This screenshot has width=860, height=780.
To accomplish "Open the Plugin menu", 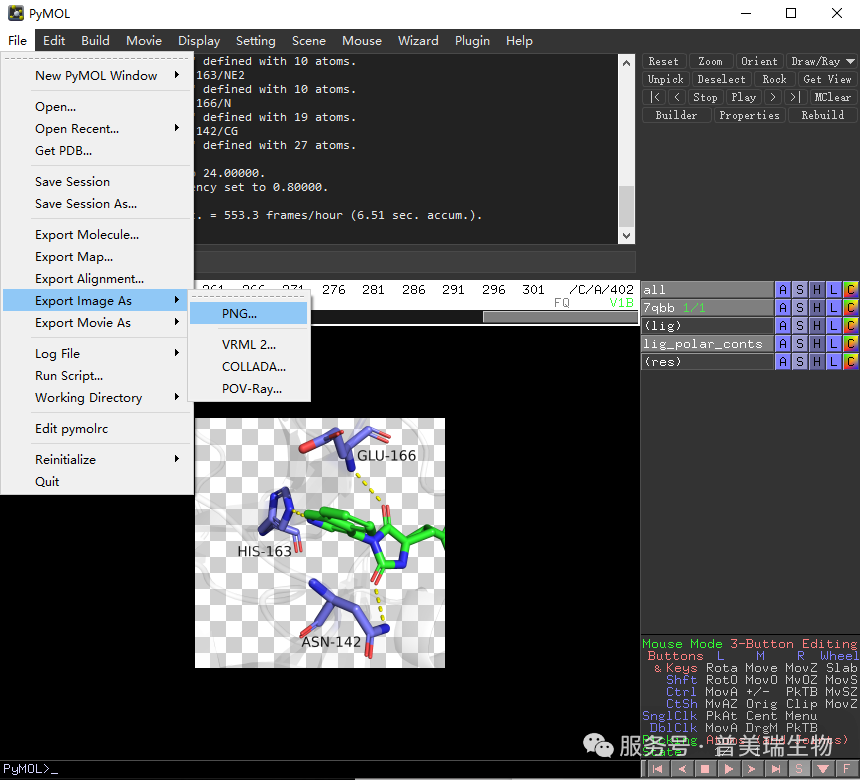I will tap(472, 41).
